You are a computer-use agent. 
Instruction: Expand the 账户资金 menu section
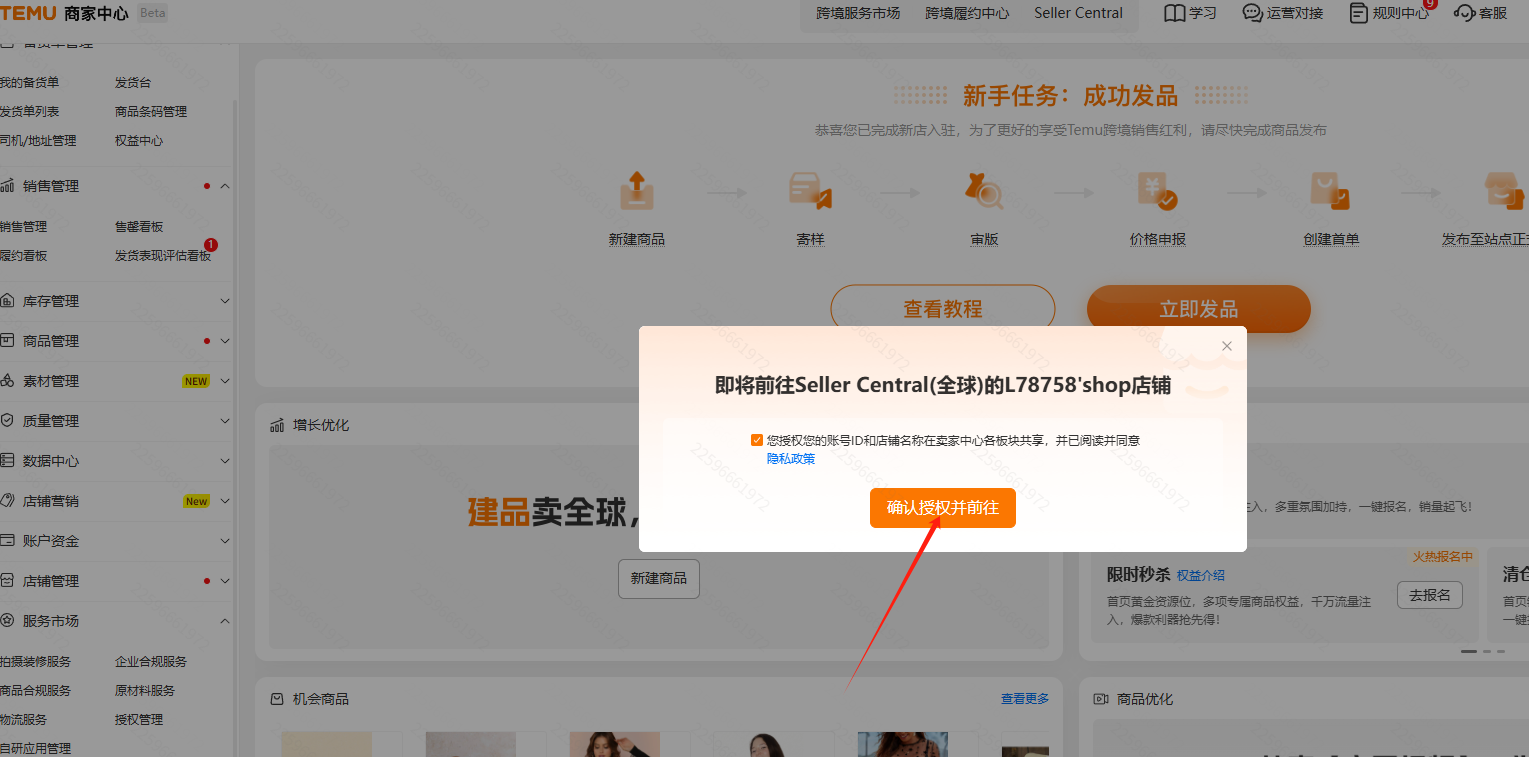coord(225,541)
